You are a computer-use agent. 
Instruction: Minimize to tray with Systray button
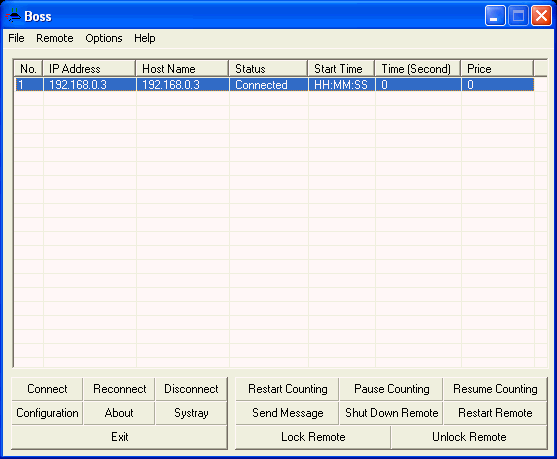(191, 413)
